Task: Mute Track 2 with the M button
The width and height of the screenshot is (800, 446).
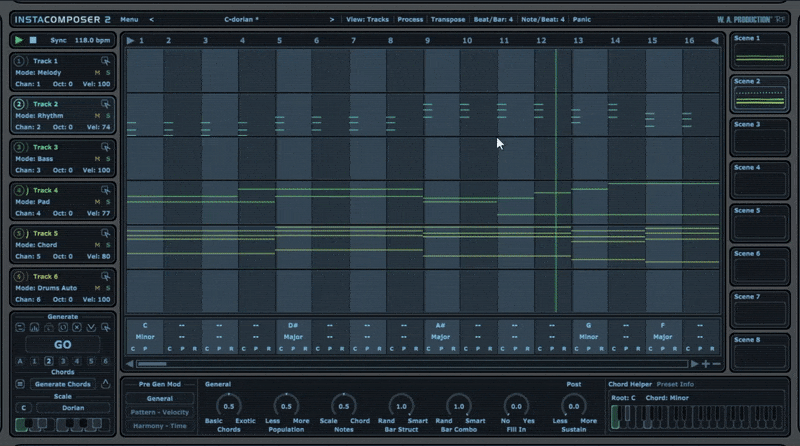Action: point(97,115)
